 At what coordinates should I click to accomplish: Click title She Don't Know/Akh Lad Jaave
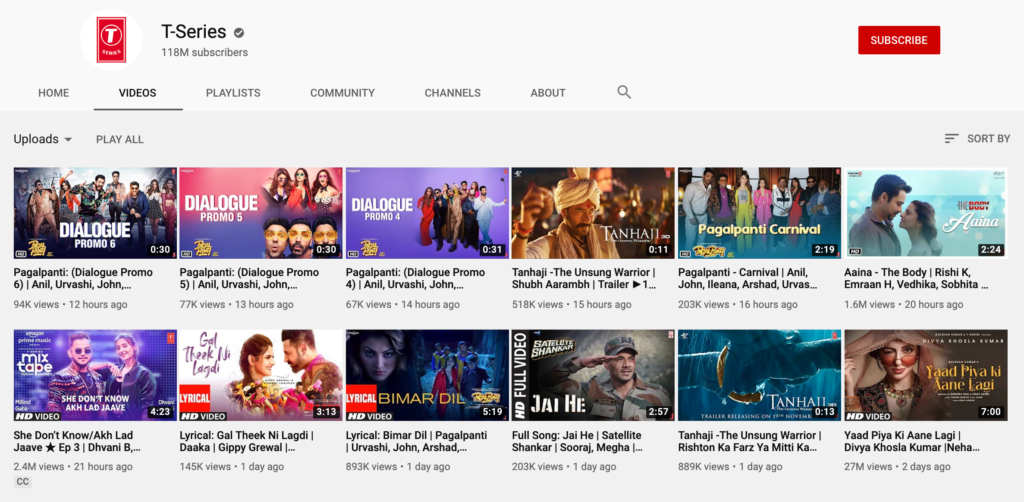[78, 441]
